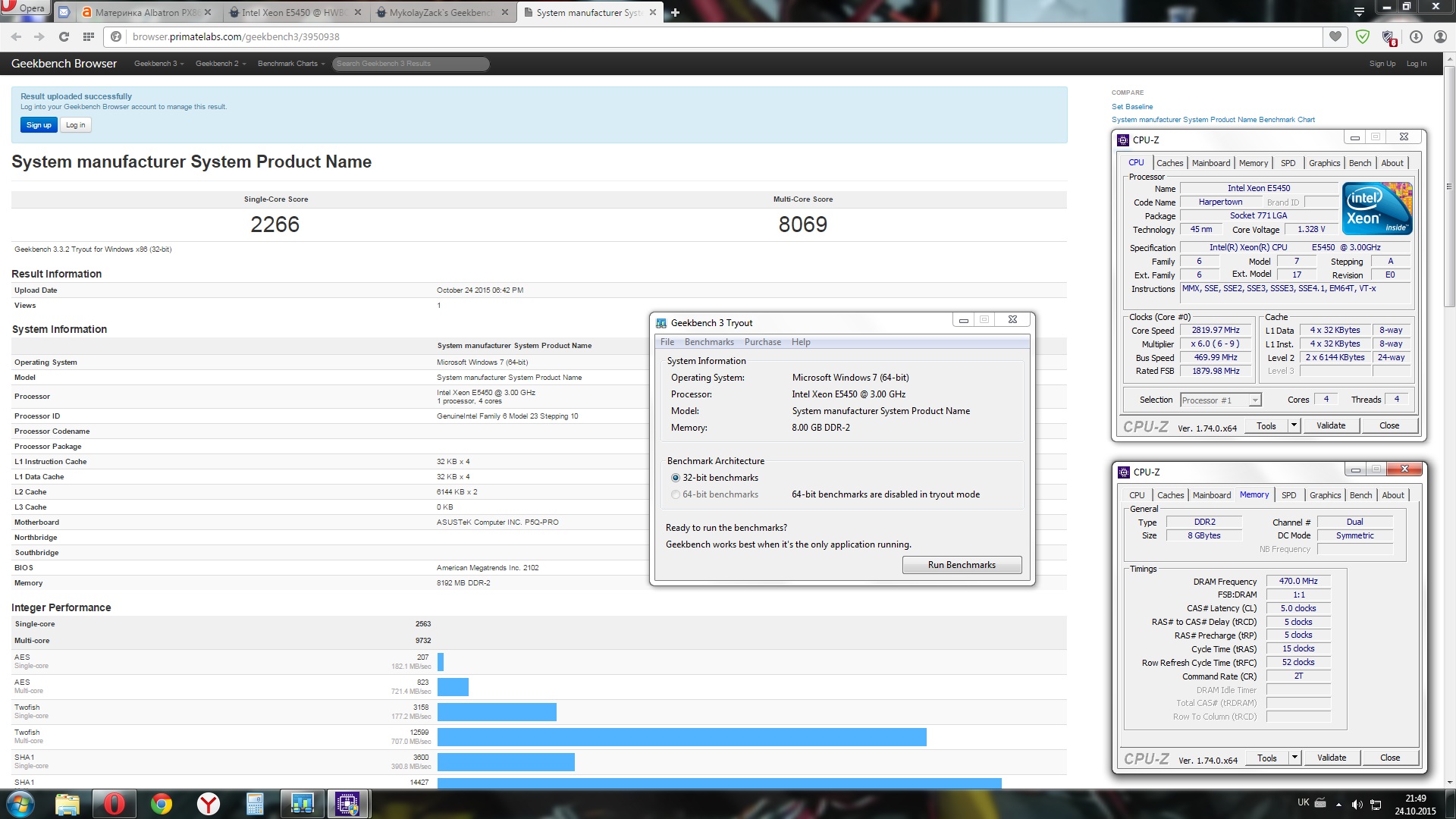Expand Geekbench 3 dropdown in navbar
This screenshot has height=819, width=1456.
tap(158, 64)
